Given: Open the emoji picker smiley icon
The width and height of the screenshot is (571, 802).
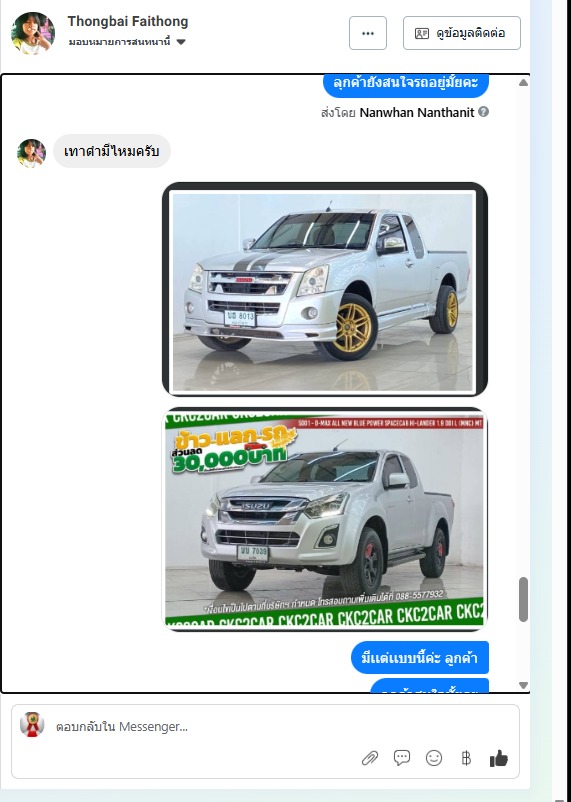Looking at the screenshot, I should pyautogui.click(x=434, y=758).
